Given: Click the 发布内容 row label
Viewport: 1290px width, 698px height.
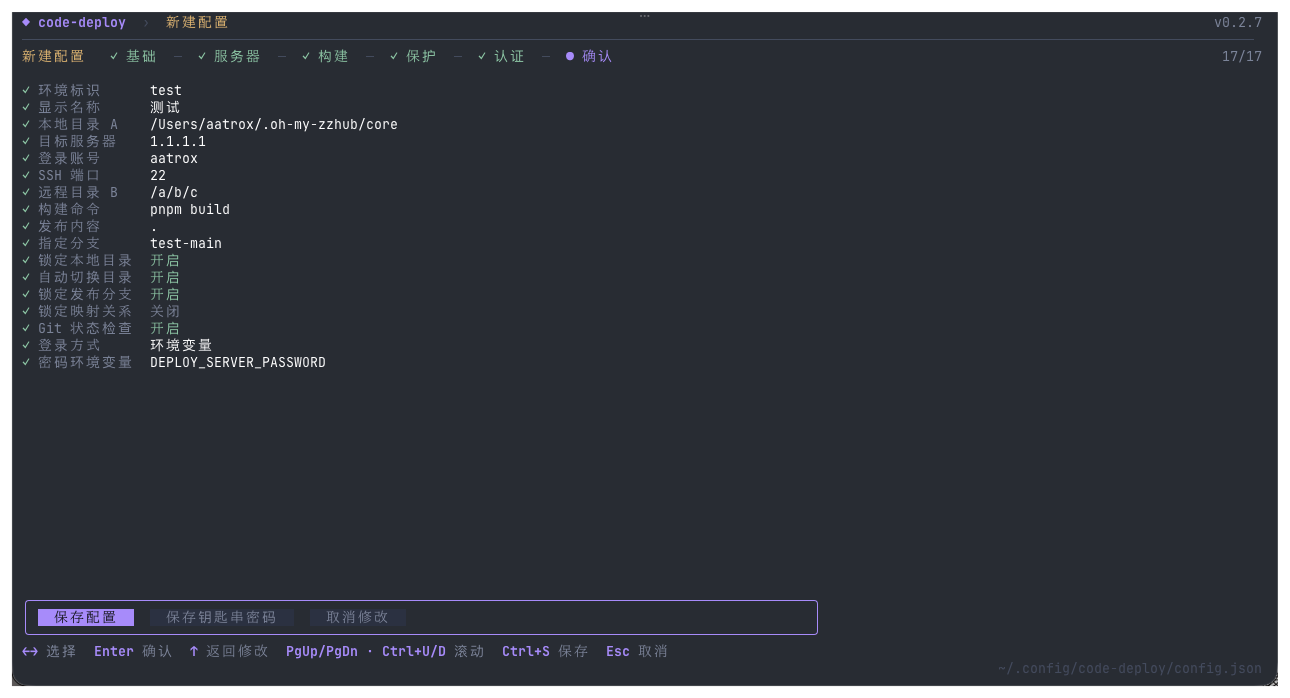Looking at the screenshot, I should point(69,226).
